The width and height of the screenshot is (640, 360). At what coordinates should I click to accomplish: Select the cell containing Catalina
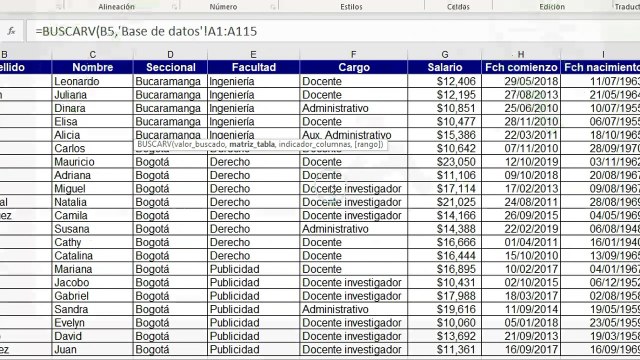[93, 256]
